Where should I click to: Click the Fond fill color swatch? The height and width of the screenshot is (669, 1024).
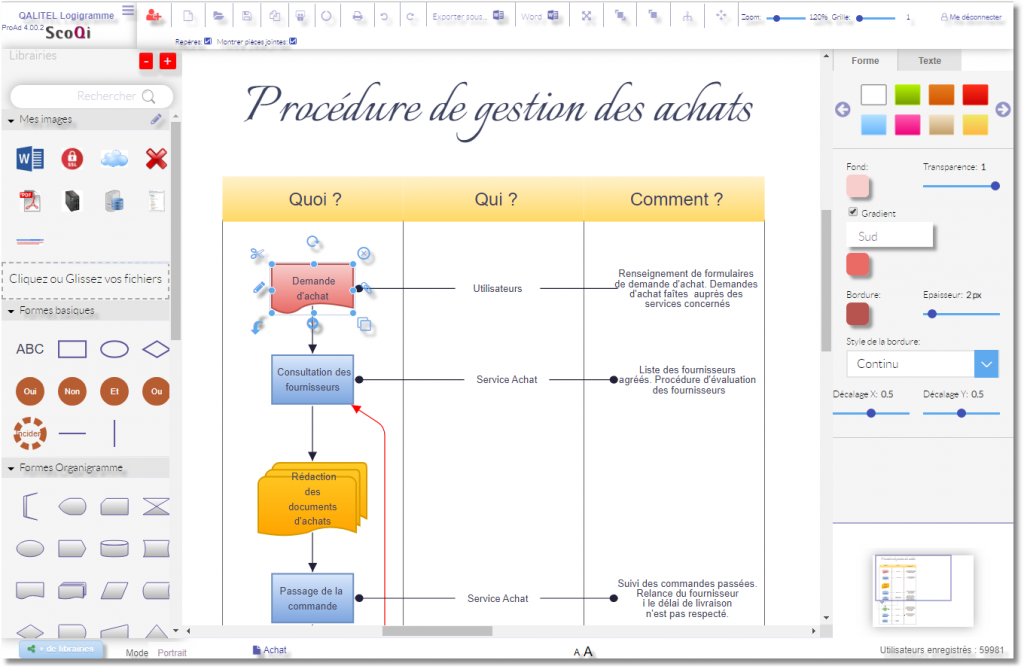pos(857,186)
